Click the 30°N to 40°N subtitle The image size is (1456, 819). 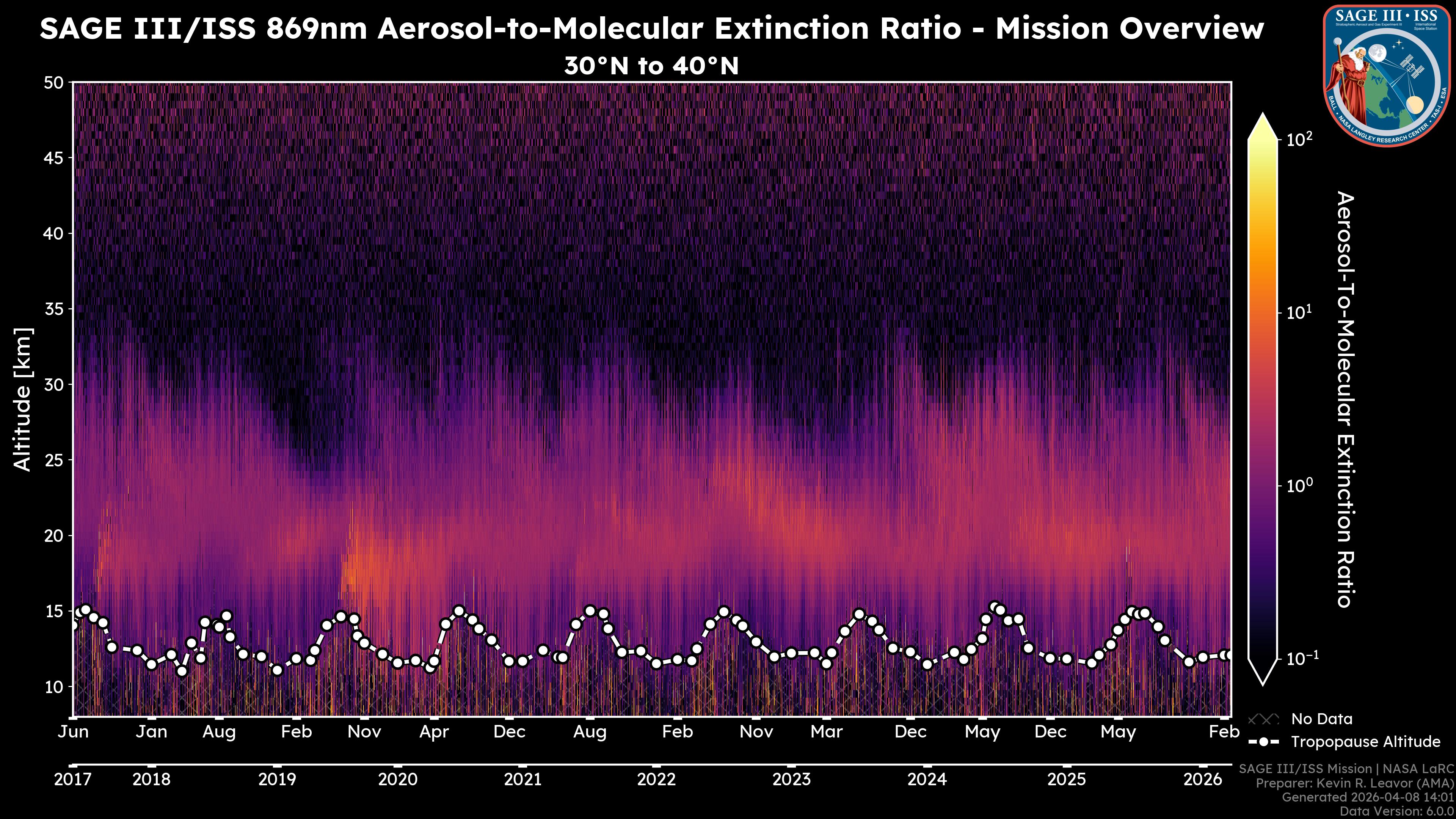pos(651,66)
